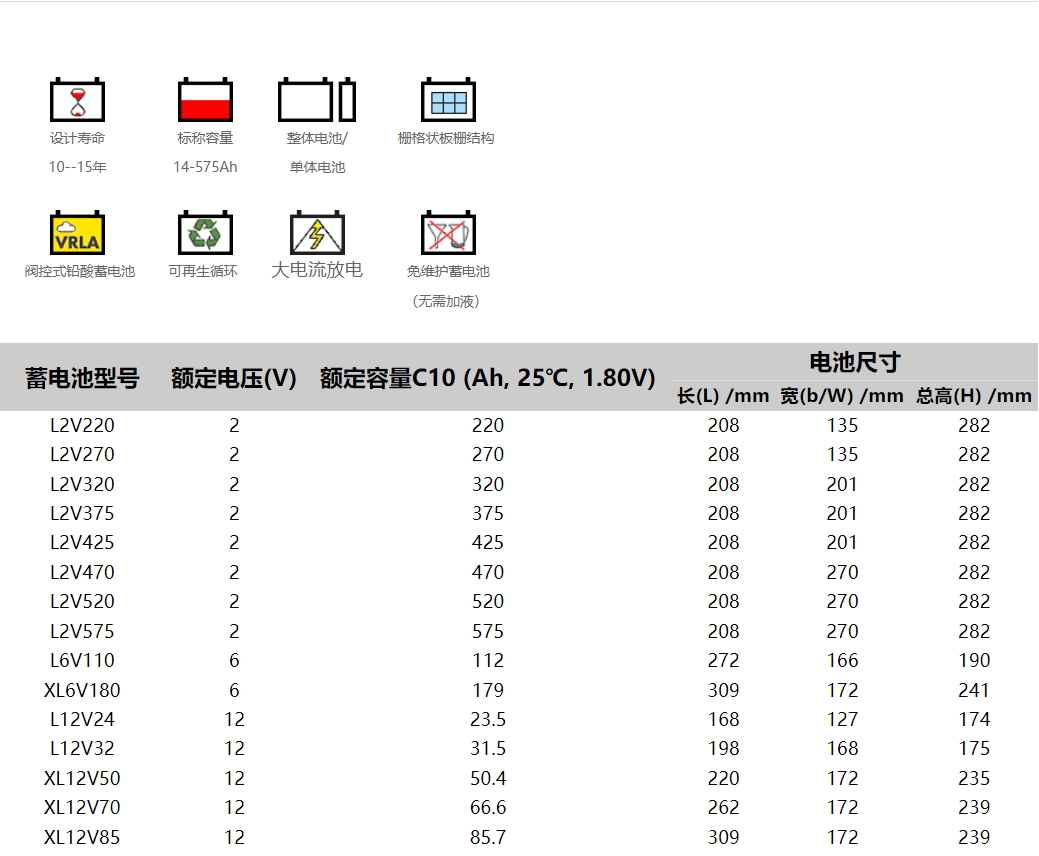
Task: Click capacity value 31.5
Action: tap(488, 749)
